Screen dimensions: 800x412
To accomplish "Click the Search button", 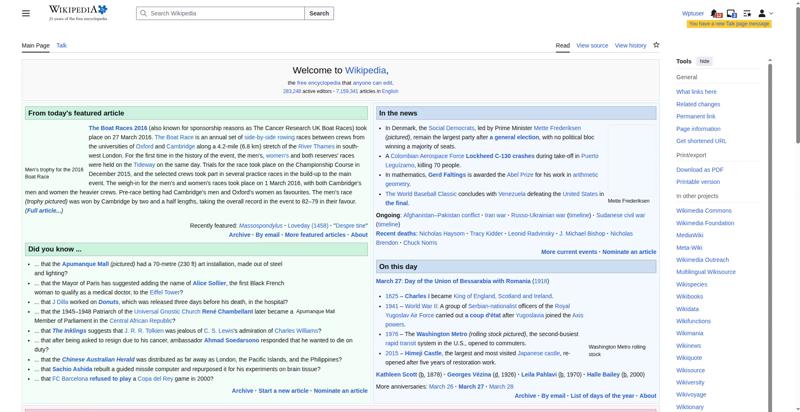I will [x=319, y=13].
